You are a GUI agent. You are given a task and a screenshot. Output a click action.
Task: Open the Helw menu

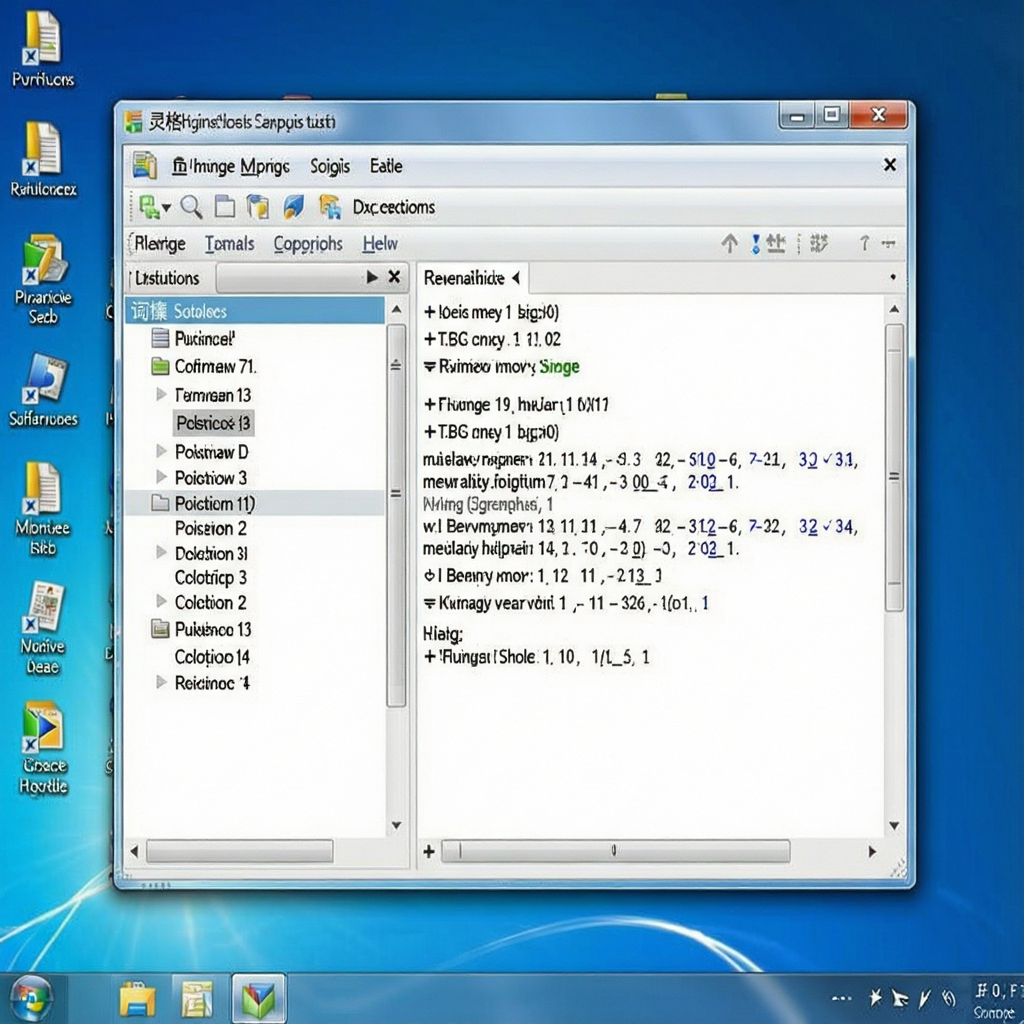point(380,244)
